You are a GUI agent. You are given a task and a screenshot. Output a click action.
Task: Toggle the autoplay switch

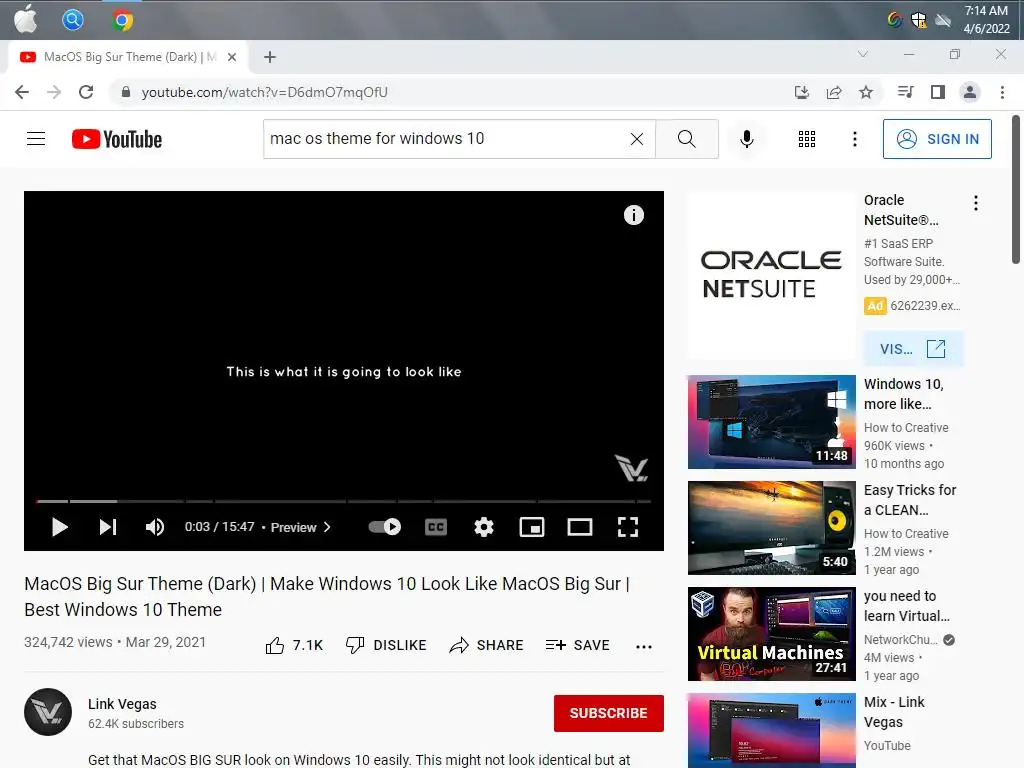[x=385, y=527]
